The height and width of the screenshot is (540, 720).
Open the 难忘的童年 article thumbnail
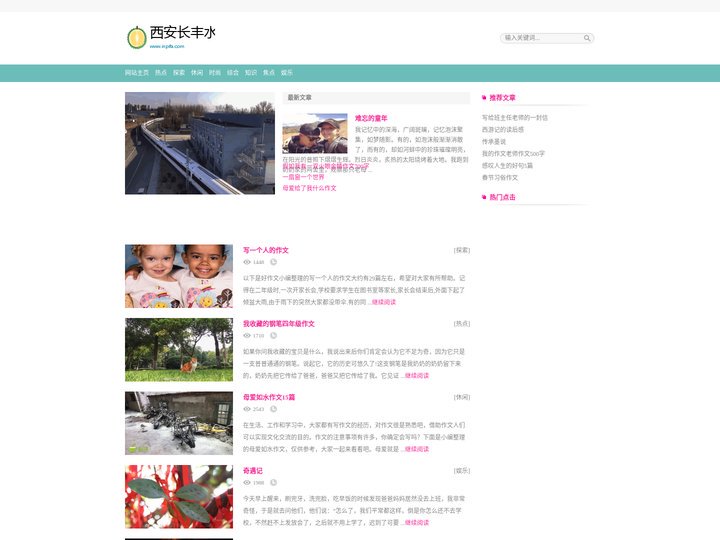click(315, 133)
